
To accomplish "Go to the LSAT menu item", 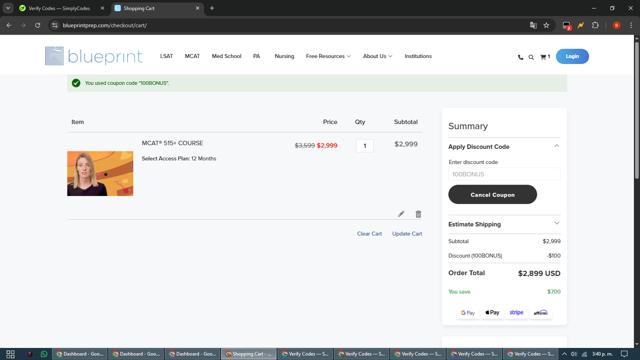I will click(166, 56).
